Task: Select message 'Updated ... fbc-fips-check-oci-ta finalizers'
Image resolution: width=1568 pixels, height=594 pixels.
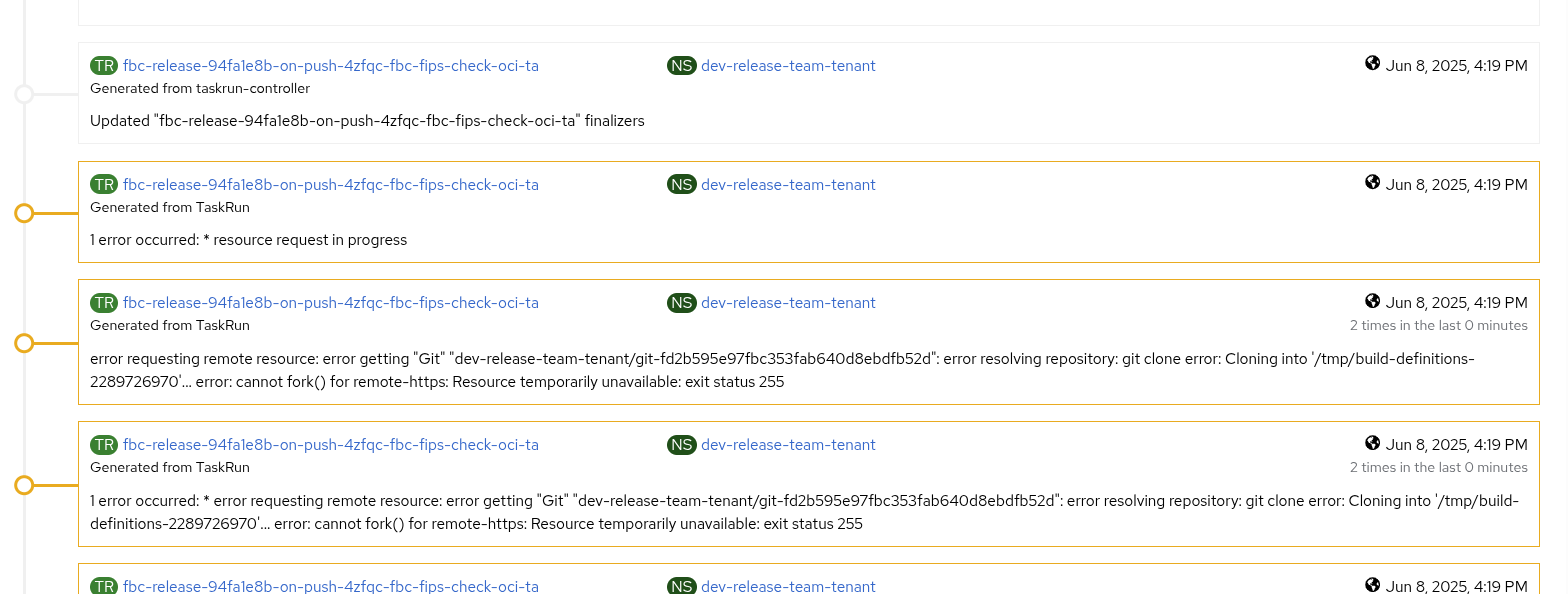Action: click(367, 121)
